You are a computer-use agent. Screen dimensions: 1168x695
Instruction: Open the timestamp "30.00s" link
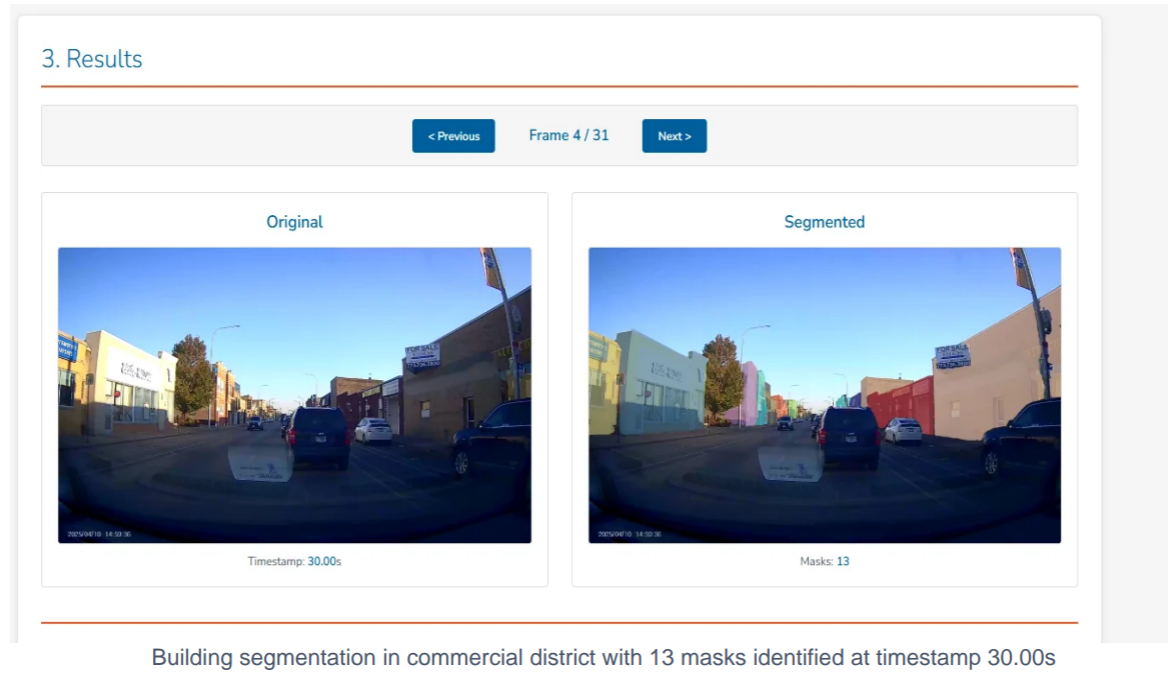coord(325,561)
